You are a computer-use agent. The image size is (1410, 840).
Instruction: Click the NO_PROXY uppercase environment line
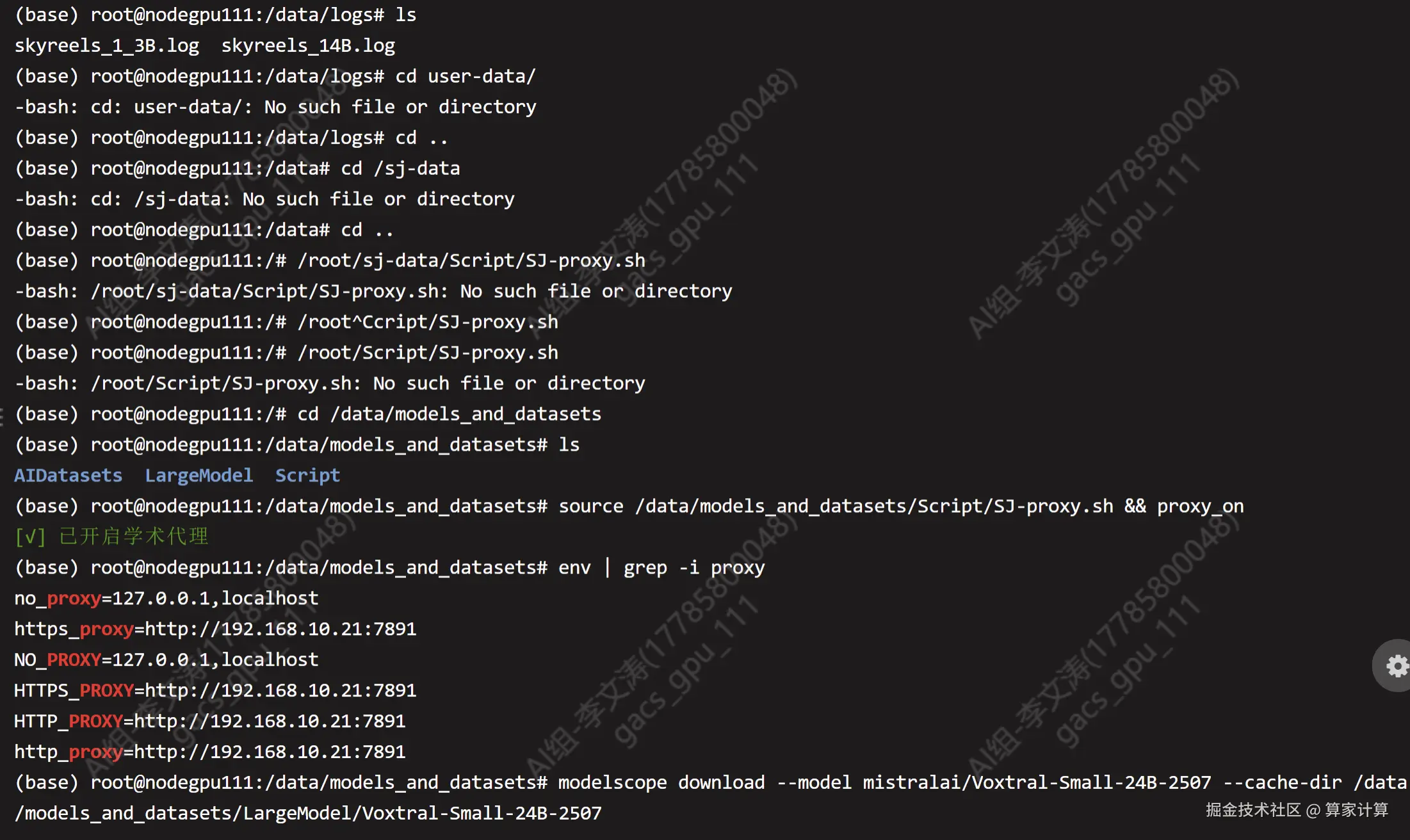tap(166, 659)
